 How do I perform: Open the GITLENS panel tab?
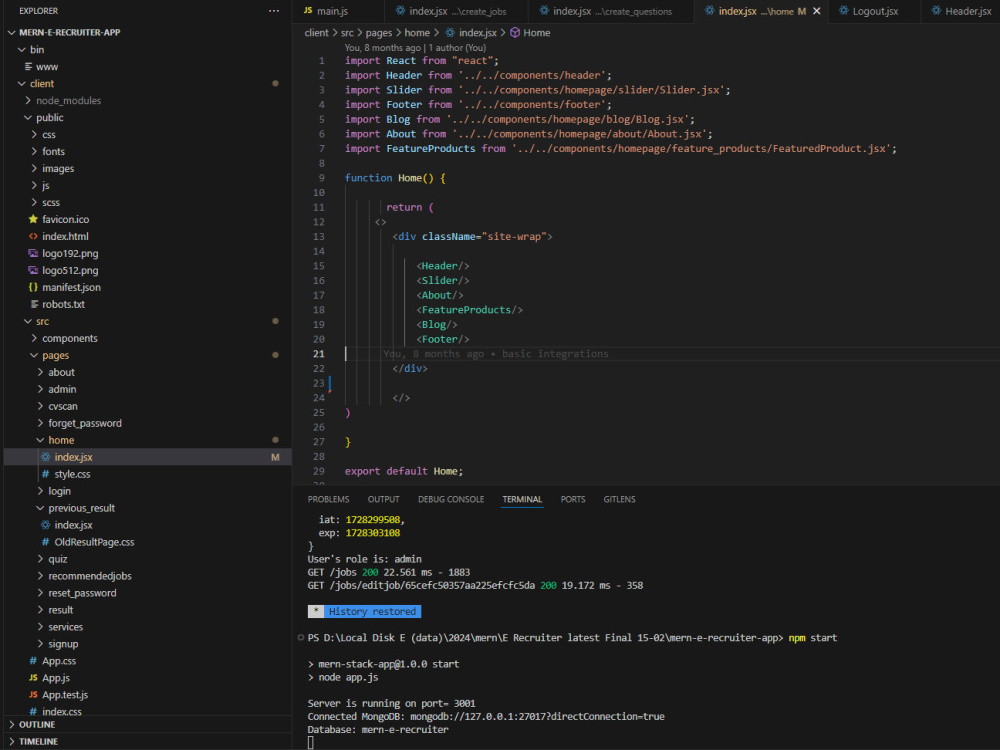tap(619, 499)
